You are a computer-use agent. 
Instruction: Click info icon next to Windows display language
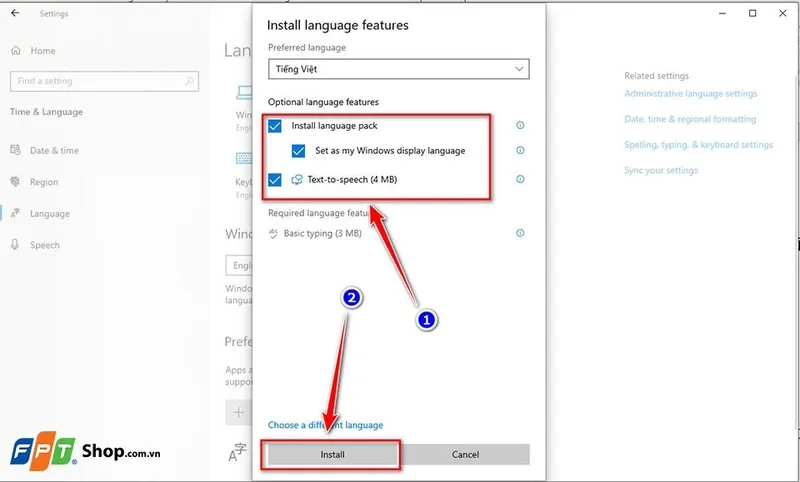[520, 151]
